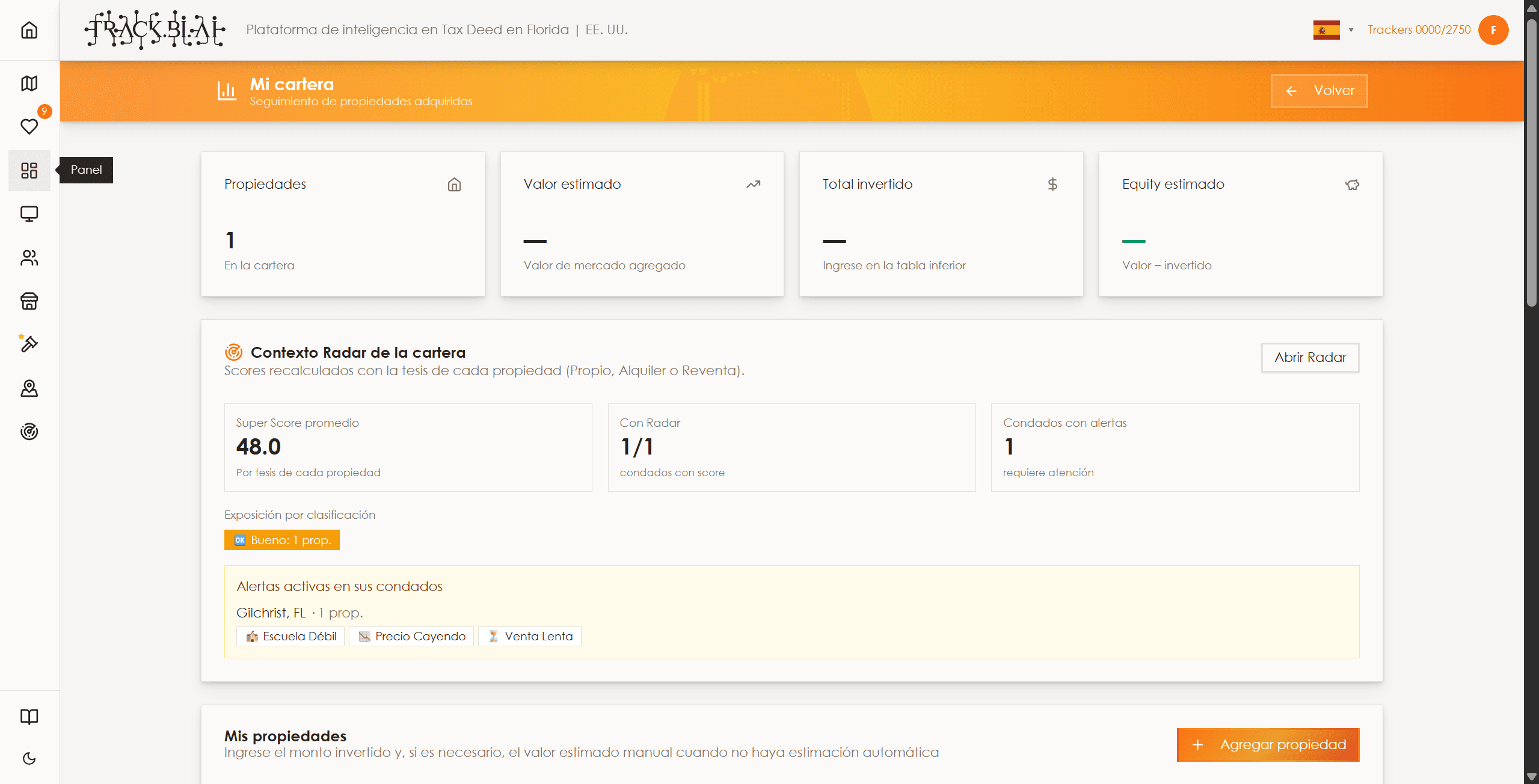
Task: Open the monitor screen icon
Action: tap(29, 213)
